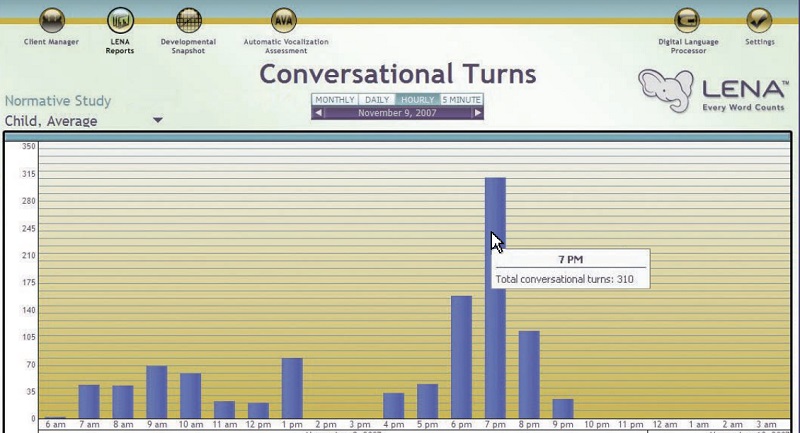Go to previous date with left arrow

(318, 113)
